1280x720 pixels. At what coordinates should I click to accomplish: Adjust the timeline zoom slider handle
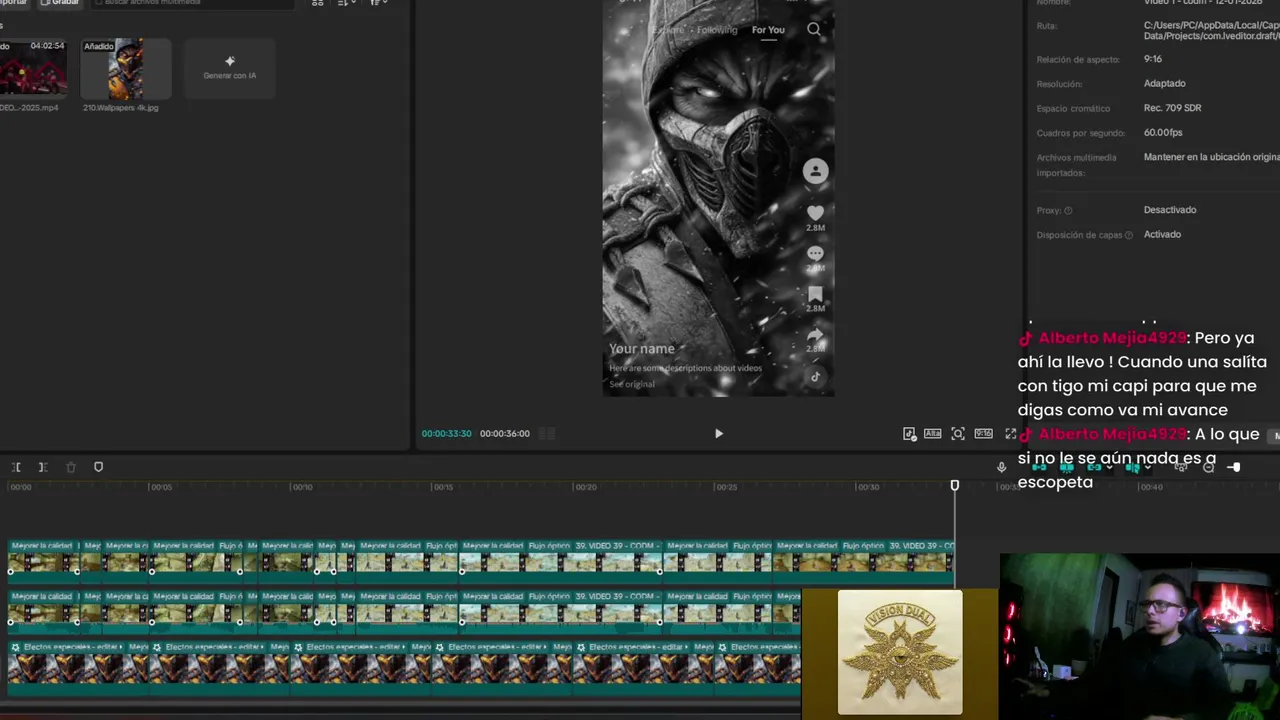(1234, 467)
